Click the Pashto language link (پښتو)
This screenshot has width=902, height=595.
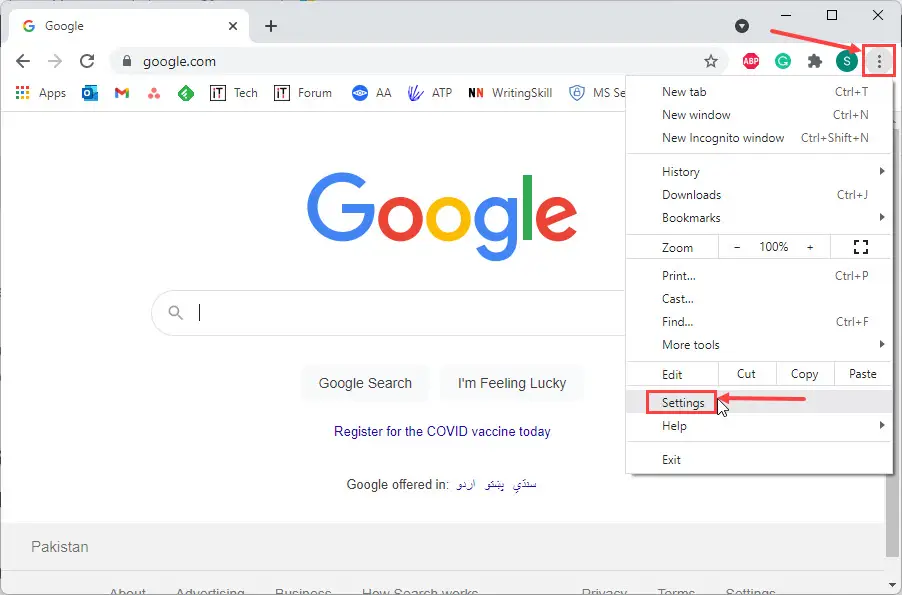pos(495,485)
